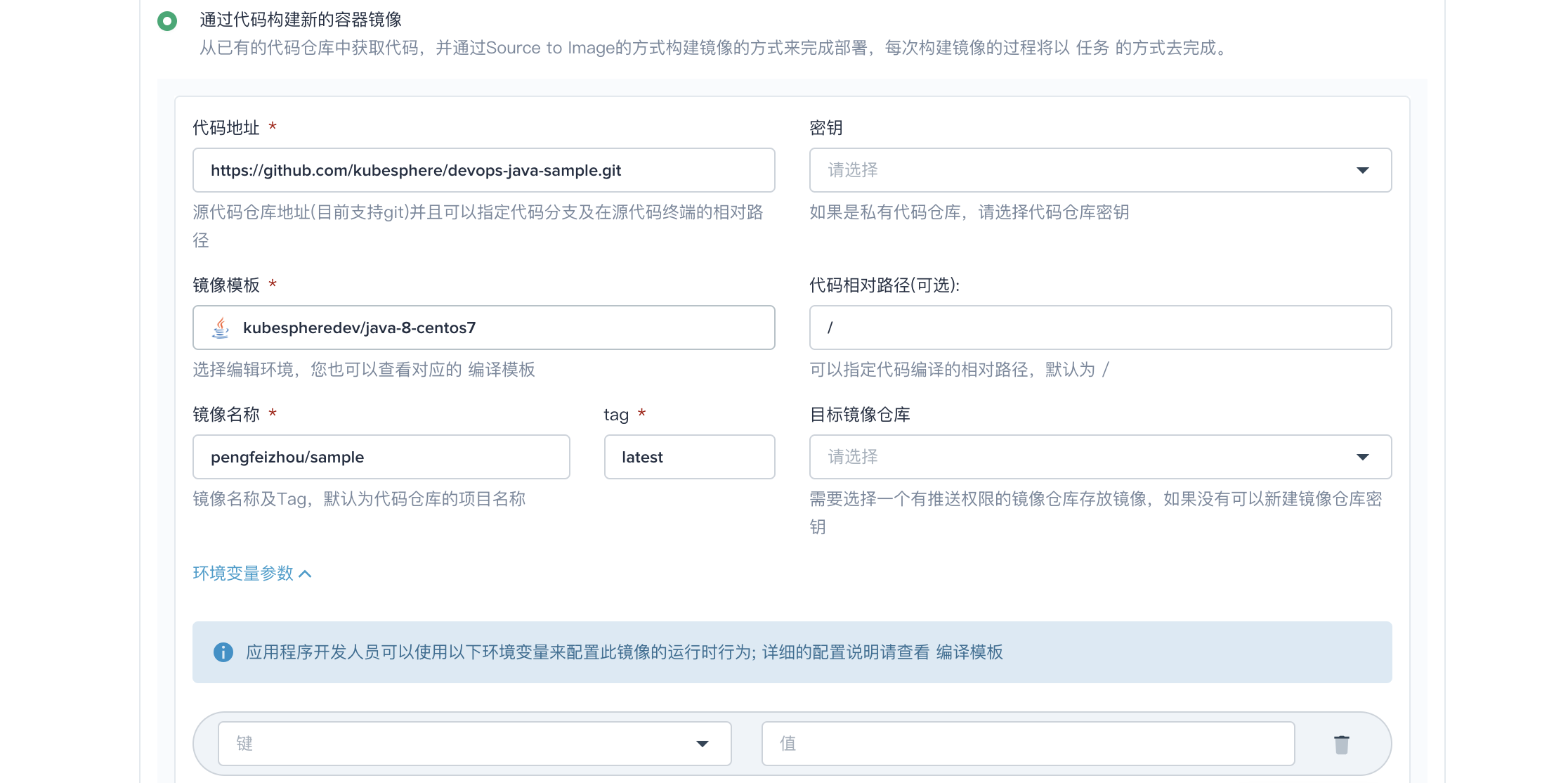Click the 镜像模板 label text
The image size is (1568, 783).
226,285
